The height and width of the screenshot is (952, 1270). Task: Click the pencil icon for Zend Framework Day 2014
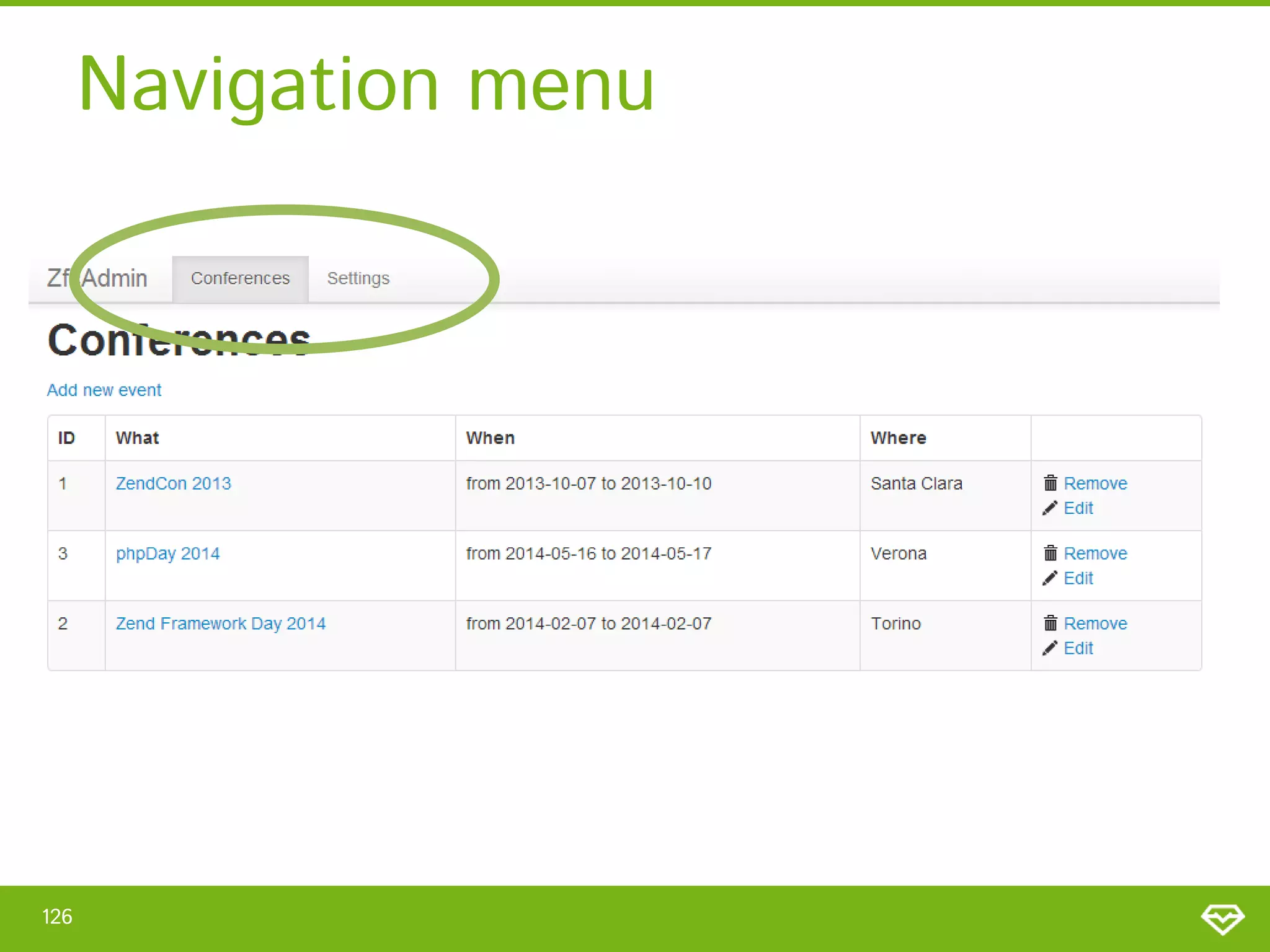point(1050,648)
